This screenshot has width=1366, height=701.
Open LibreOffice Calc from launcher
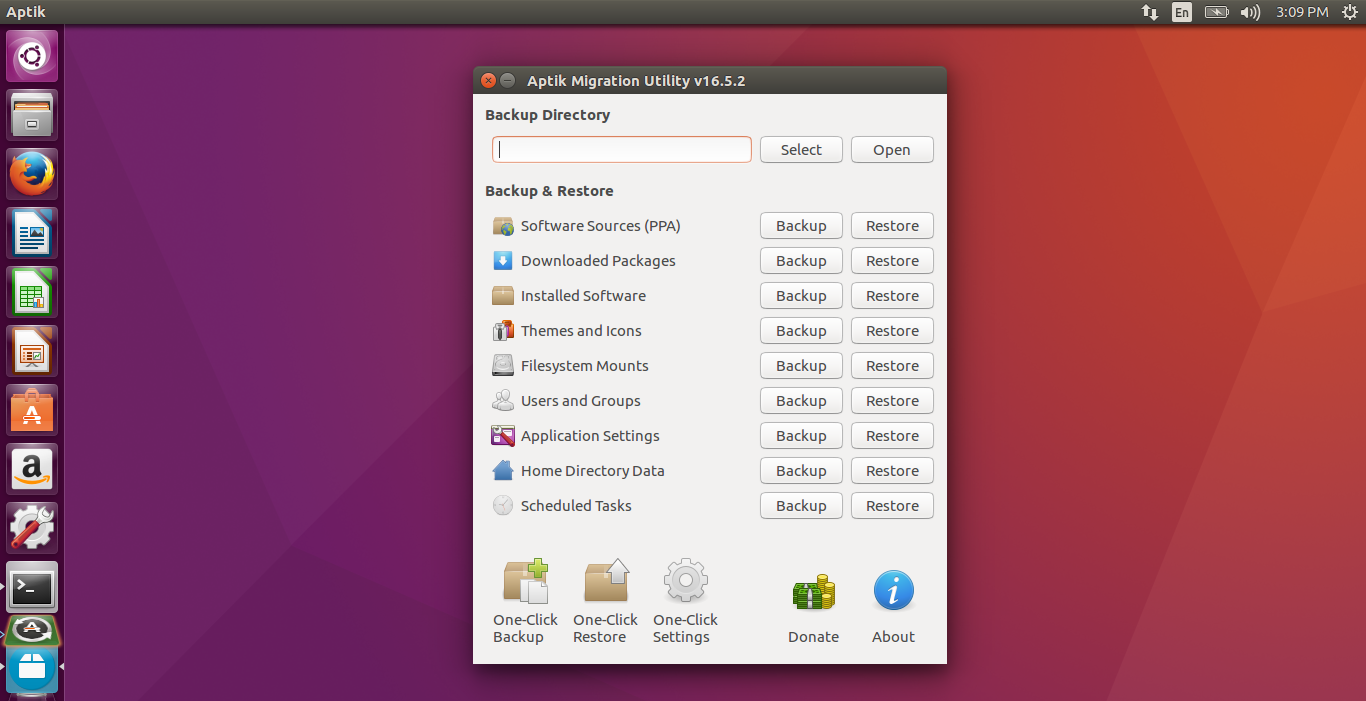coord(32,292)
